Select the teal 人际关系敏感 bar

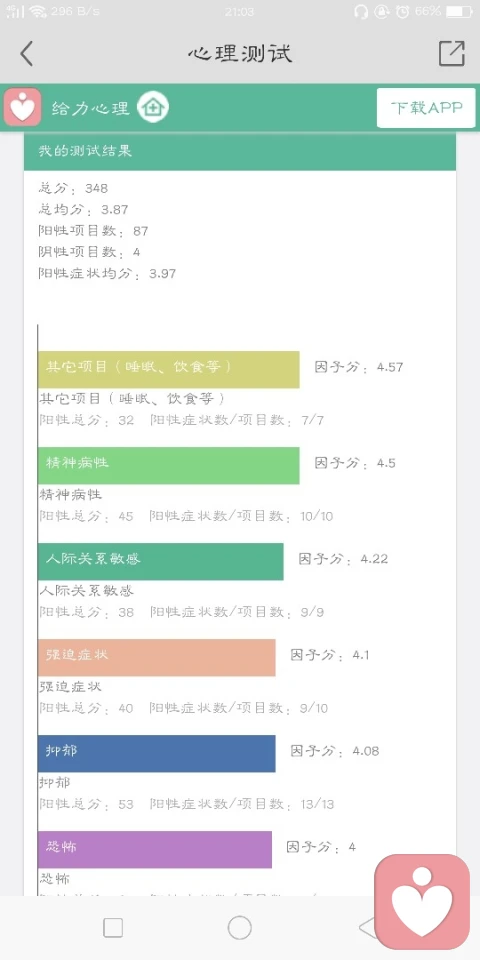pos(160,561)
